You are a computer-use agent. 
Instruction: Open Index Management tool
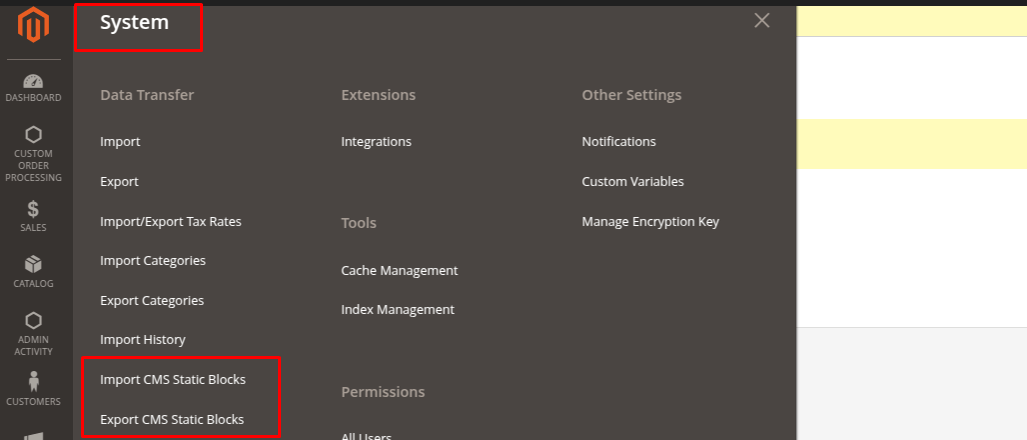(x=397, y=310)
